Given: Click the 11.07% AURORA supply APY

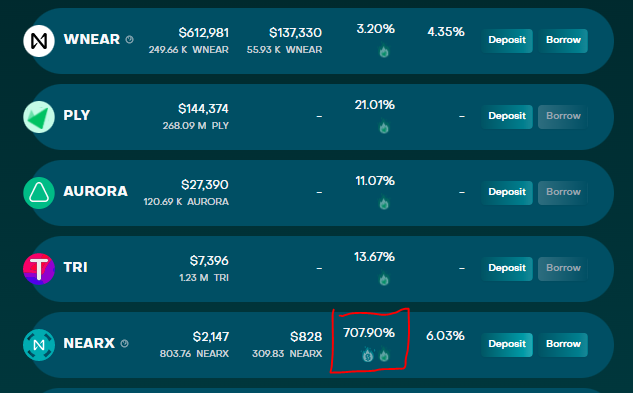Looking at the screenshot, I should [375, 181].
